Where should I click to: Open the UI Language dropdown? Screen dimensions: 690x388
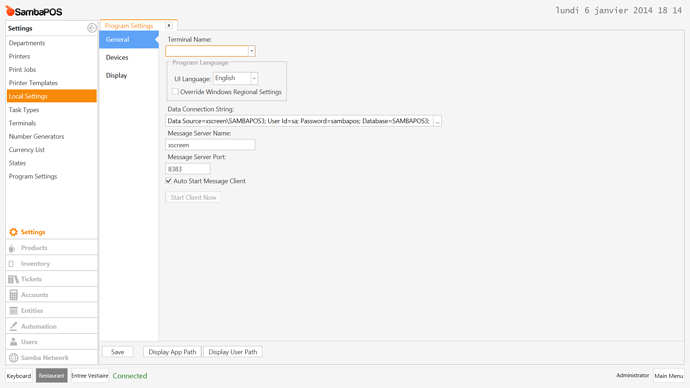tap(254, 78)
